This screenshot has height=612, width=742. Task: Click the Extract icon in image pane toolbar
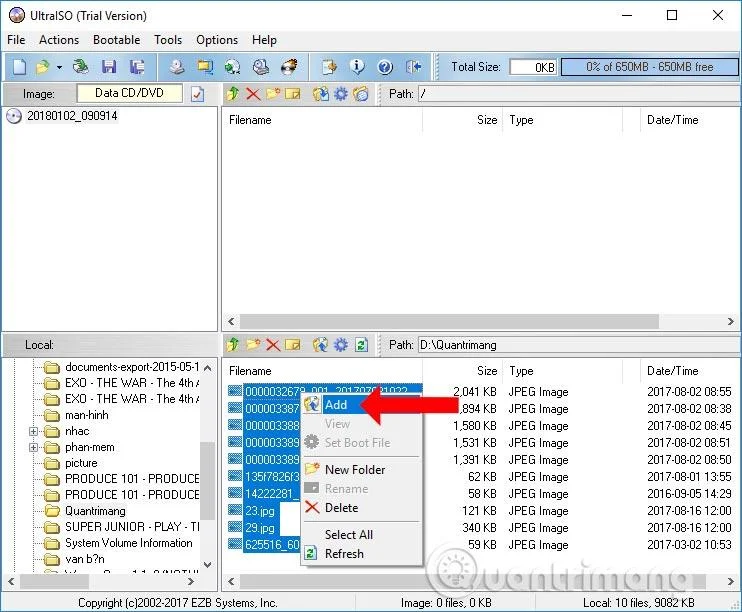pyautogui.click(x=320, y=94)
